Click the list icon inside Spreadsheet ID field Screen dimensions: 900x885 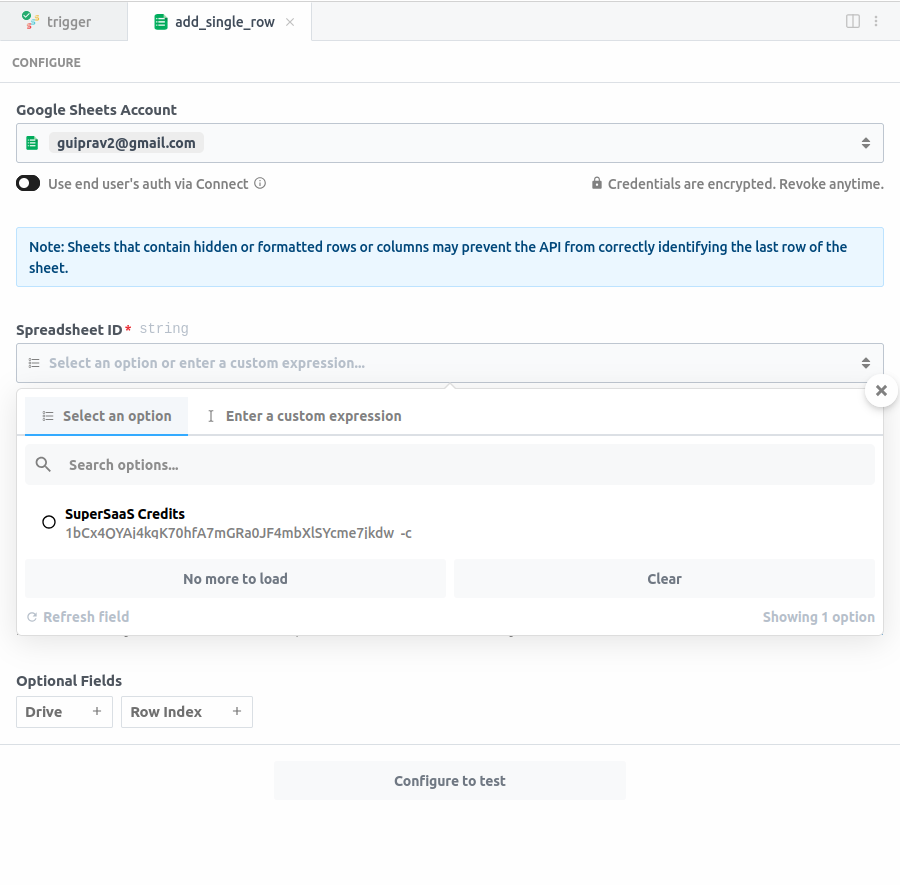(33, 362)
